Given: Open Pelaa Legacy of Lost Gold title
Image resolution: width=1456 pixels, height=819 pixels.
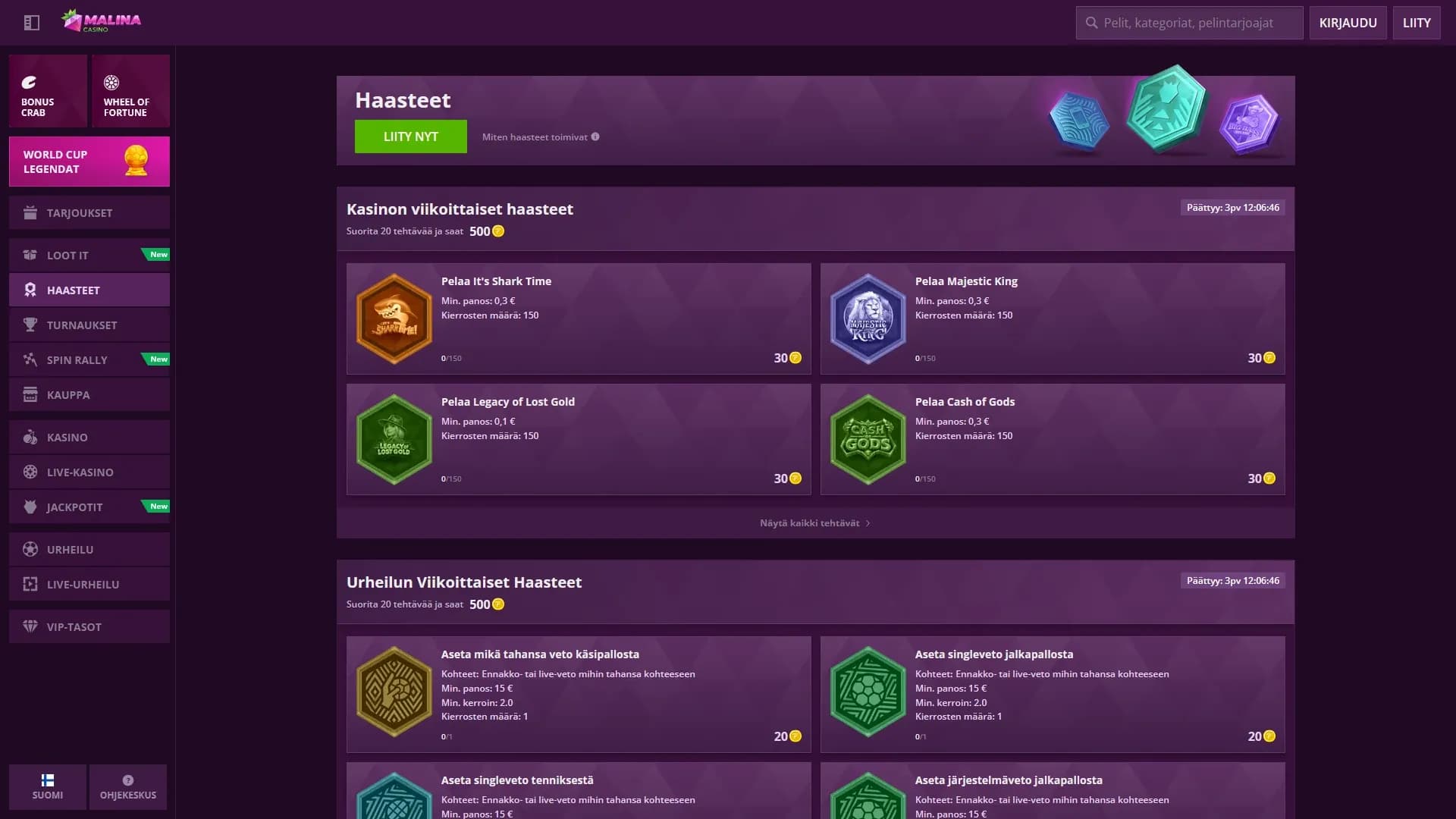Looking at the screenshot, I should [x=508, y=402].
